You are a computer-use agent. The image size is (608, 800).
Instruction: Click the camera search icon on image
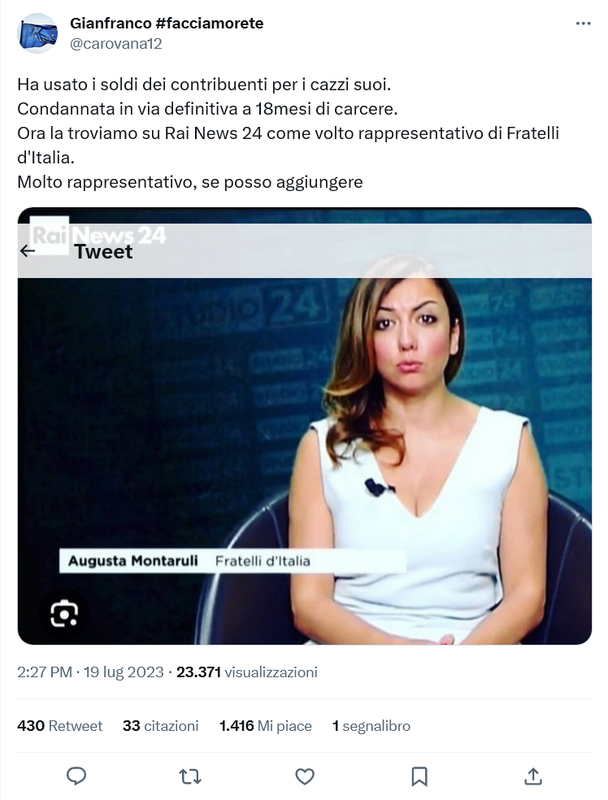[x=64, y=612]
